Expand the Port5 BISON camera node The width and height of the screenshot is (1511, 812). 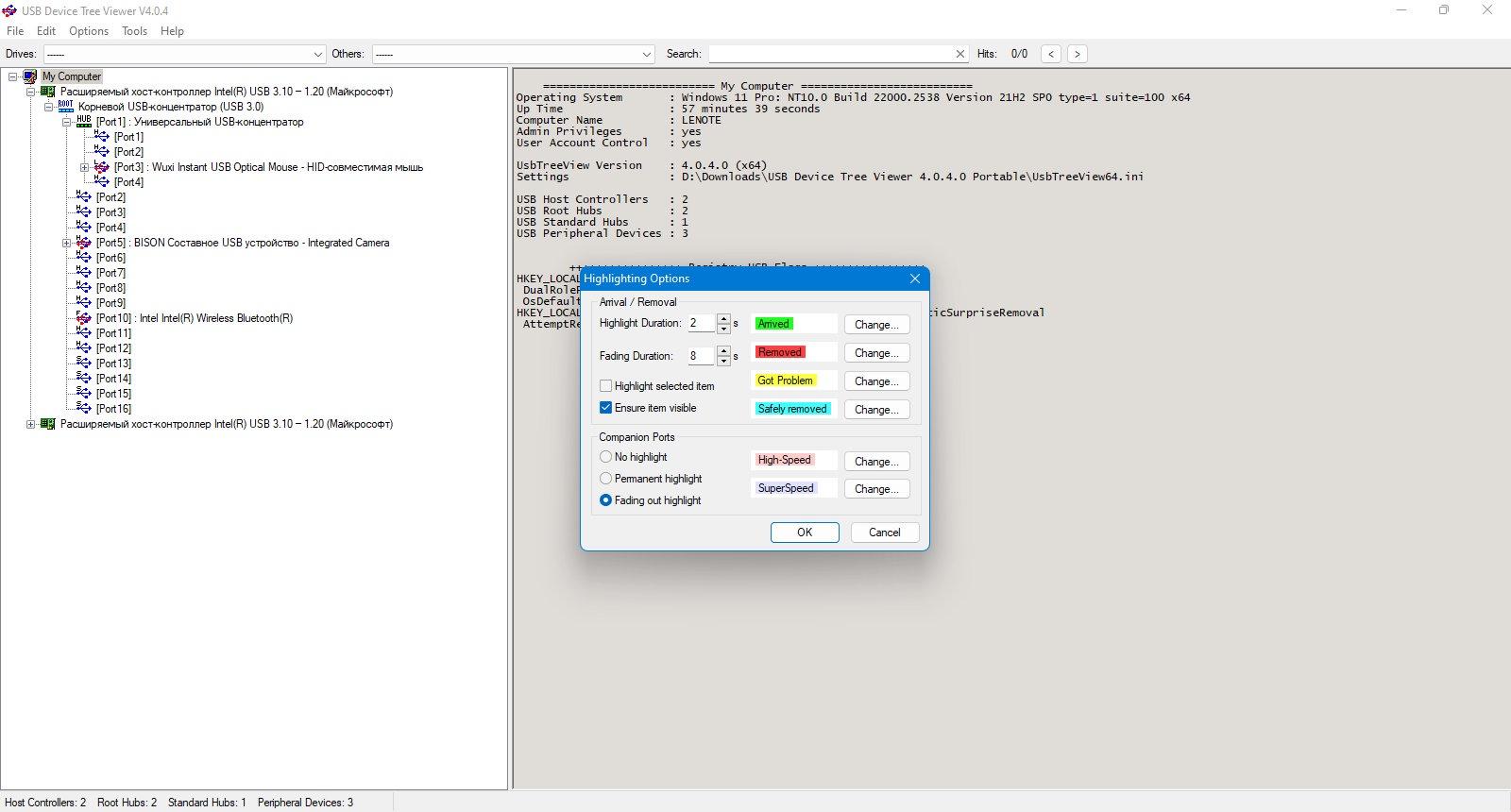pyautogui.click(x=66, y=243)
